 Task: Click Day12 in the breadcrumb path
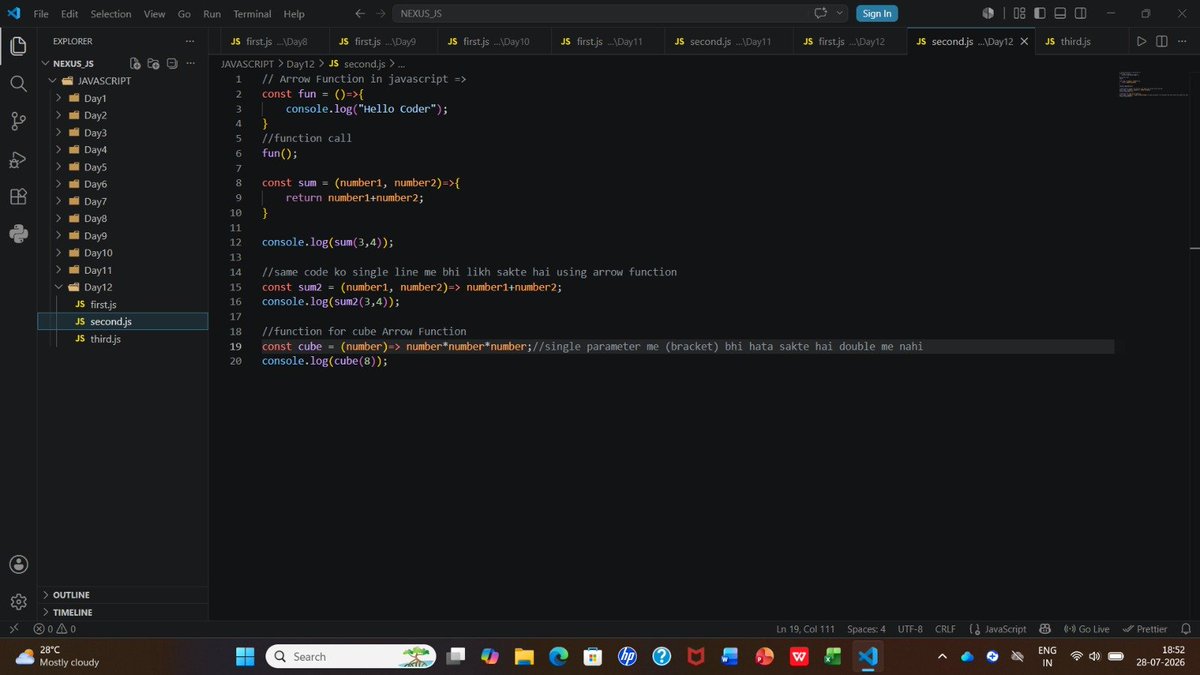coord(300,63)
